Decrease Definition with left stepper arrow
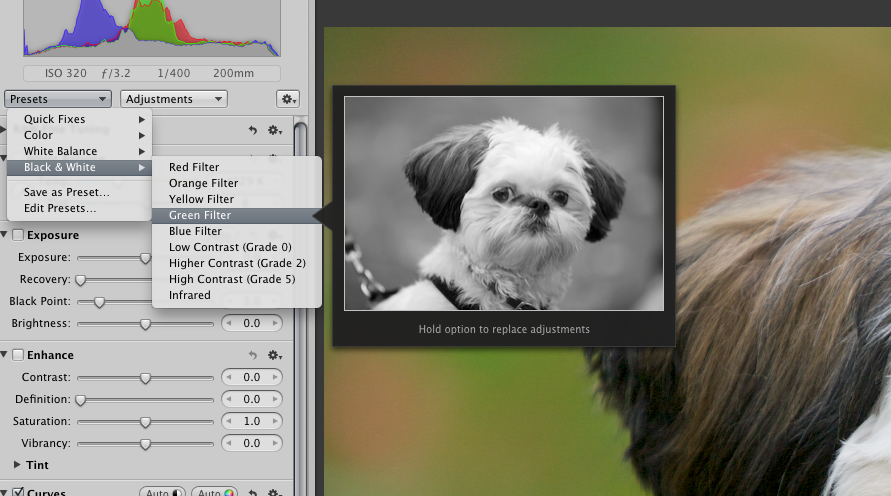This screenshot has width=891, height=496. [x=228, y=399]
